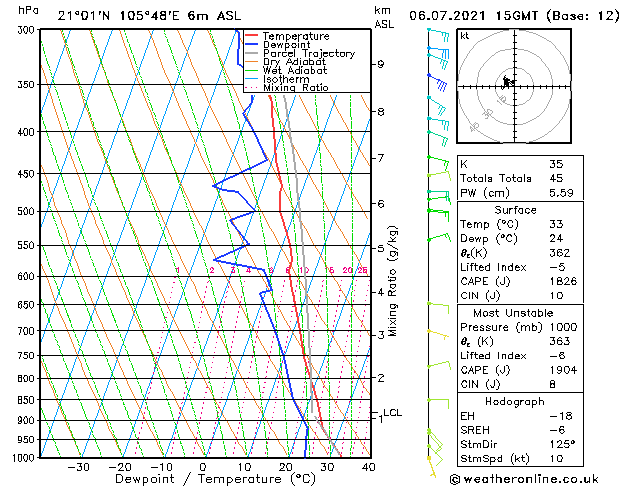The width and height of the screenshot is (629, 486).
Task: Select the 'Wet Adiabat' legend entry
Action: 295,70
